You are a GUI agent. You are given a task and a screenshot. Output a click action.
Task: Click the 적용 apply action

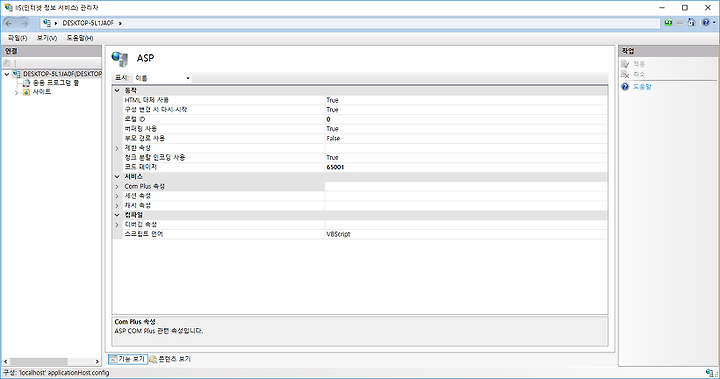coord(639,64)
